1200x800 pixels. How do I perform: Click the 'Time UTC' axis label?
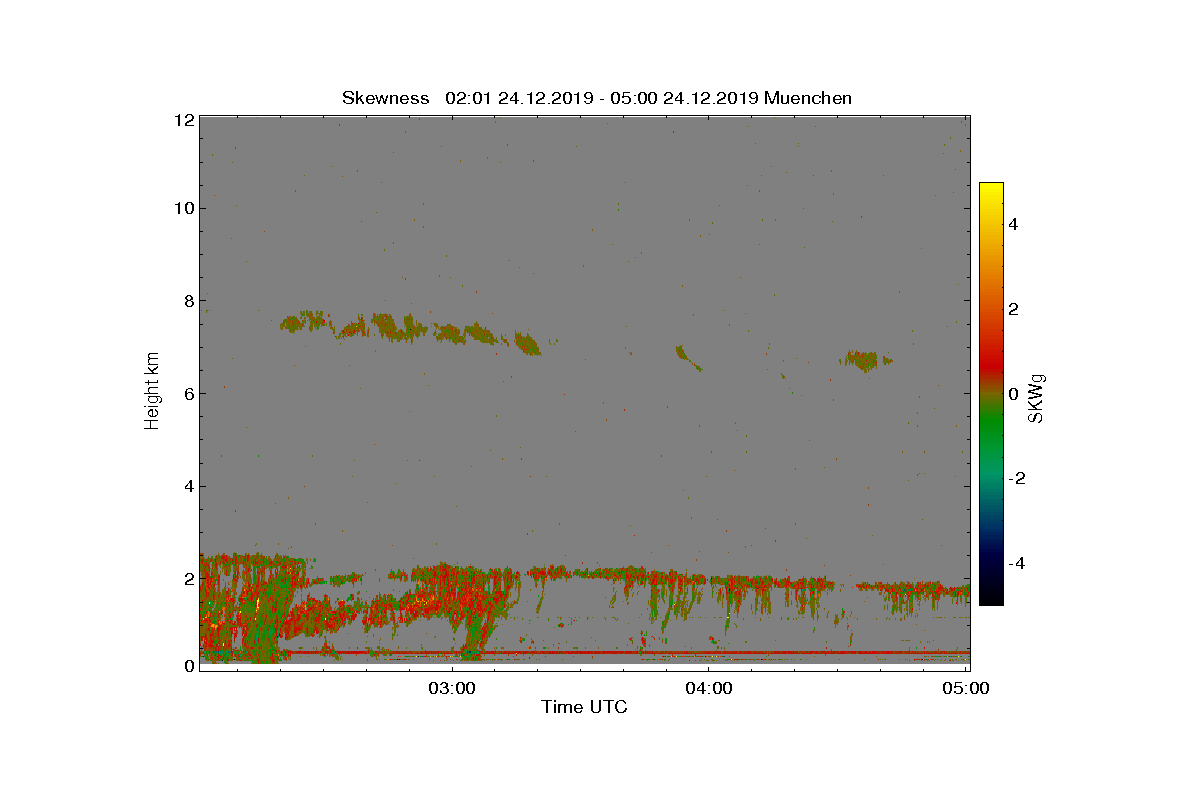pyautogui.click(x=584, y=707)
